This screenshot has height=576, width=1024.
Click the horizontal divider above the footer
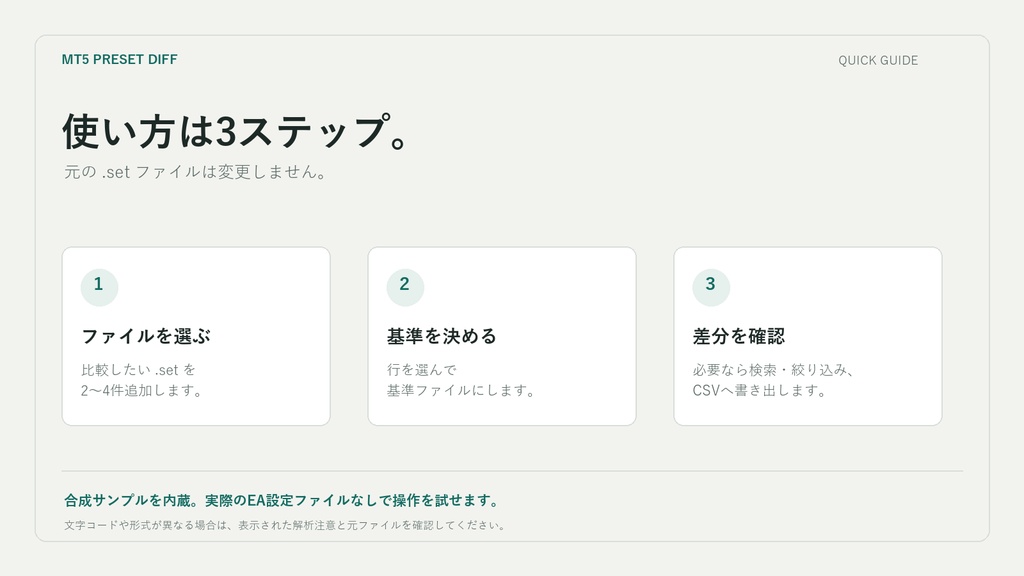coord(512,471)
